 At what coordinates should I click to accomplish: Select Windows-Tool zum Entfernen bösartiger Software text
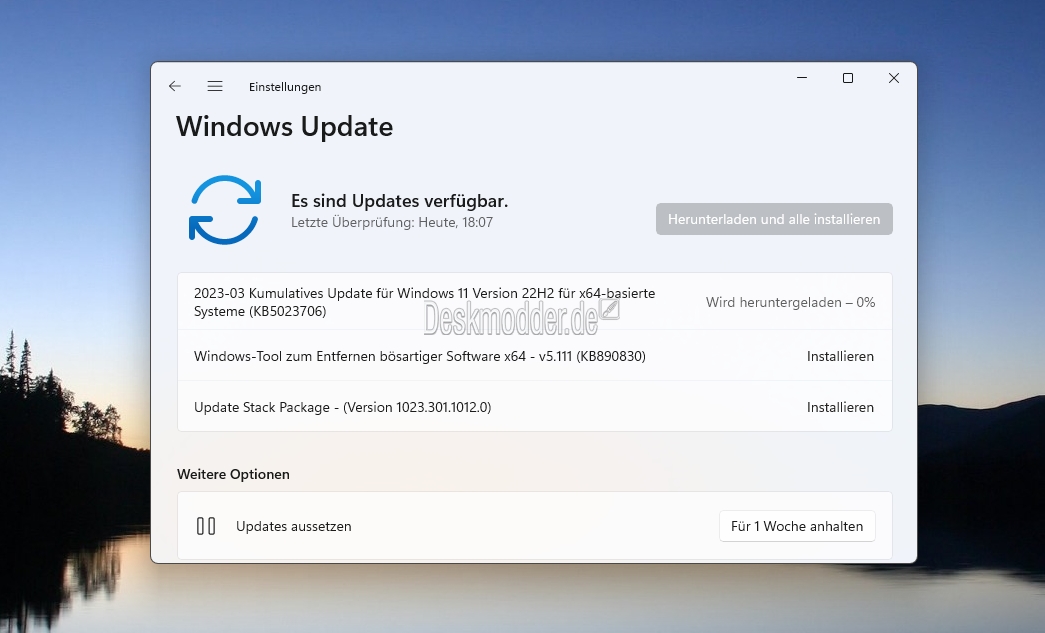420,356
